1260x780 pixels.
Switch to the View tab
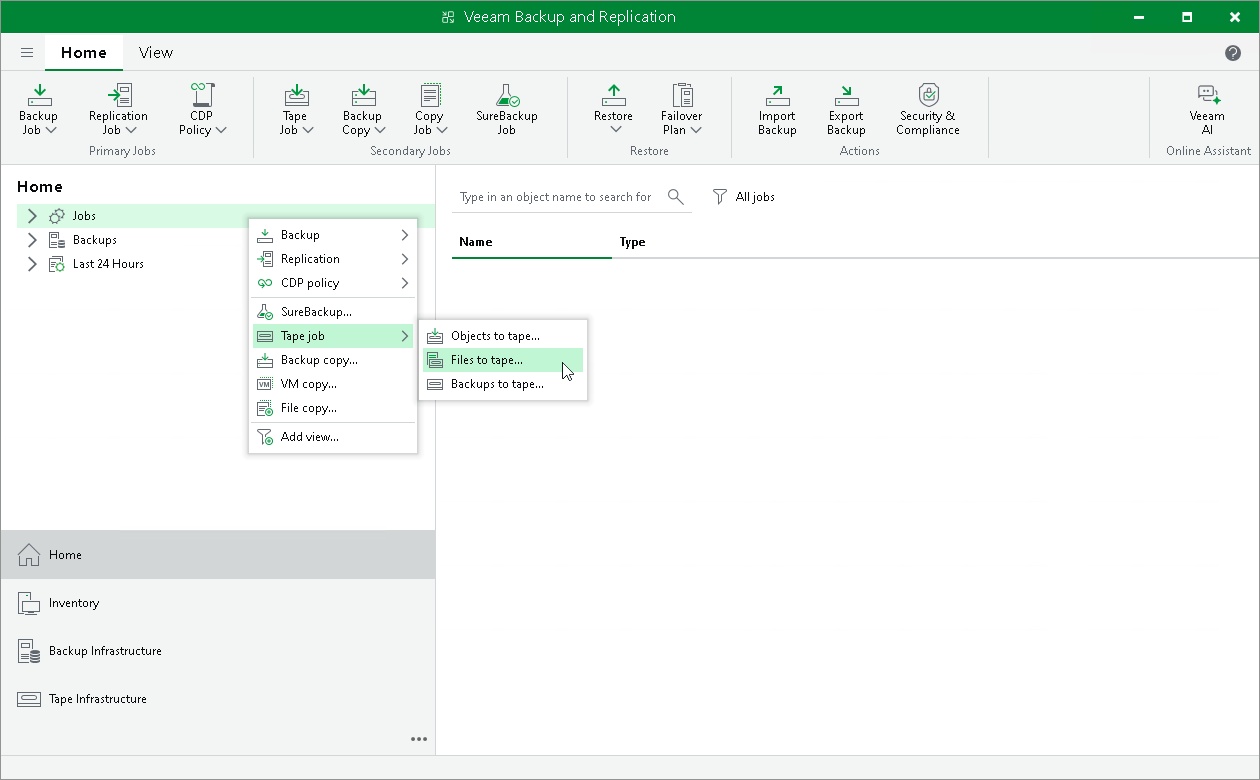coord(155,52)
